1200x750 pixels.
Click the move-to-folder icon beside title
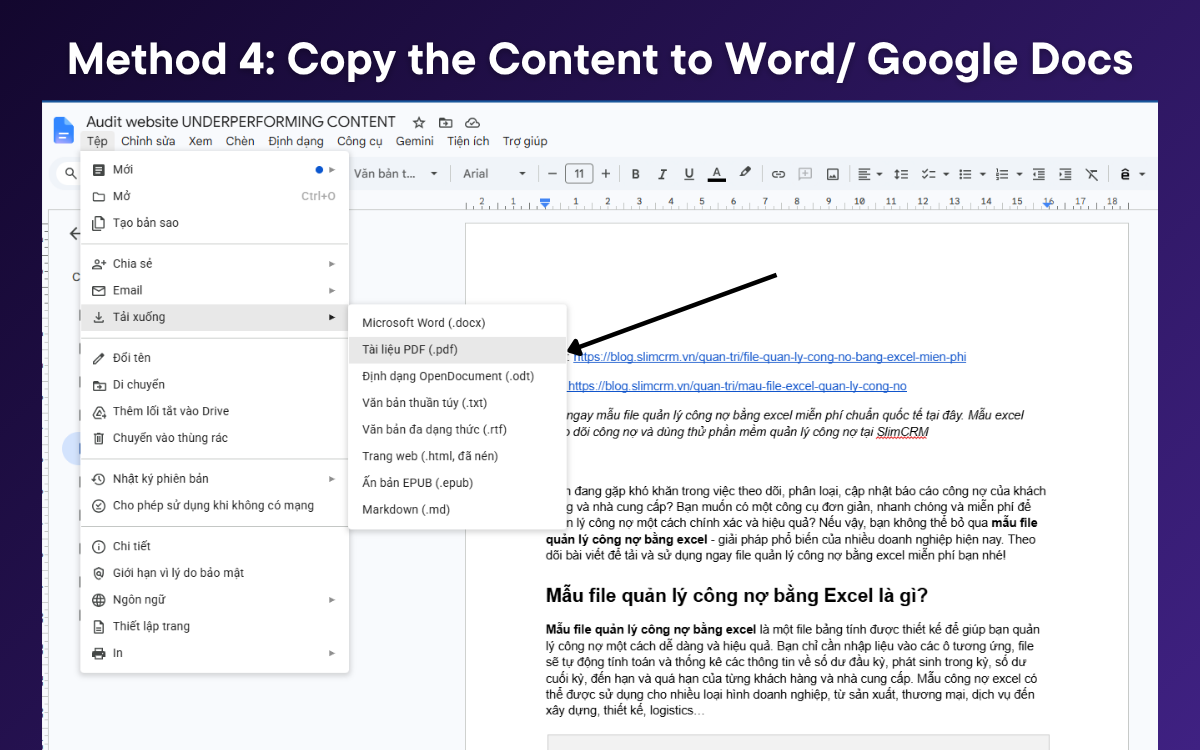pos(446,122)
